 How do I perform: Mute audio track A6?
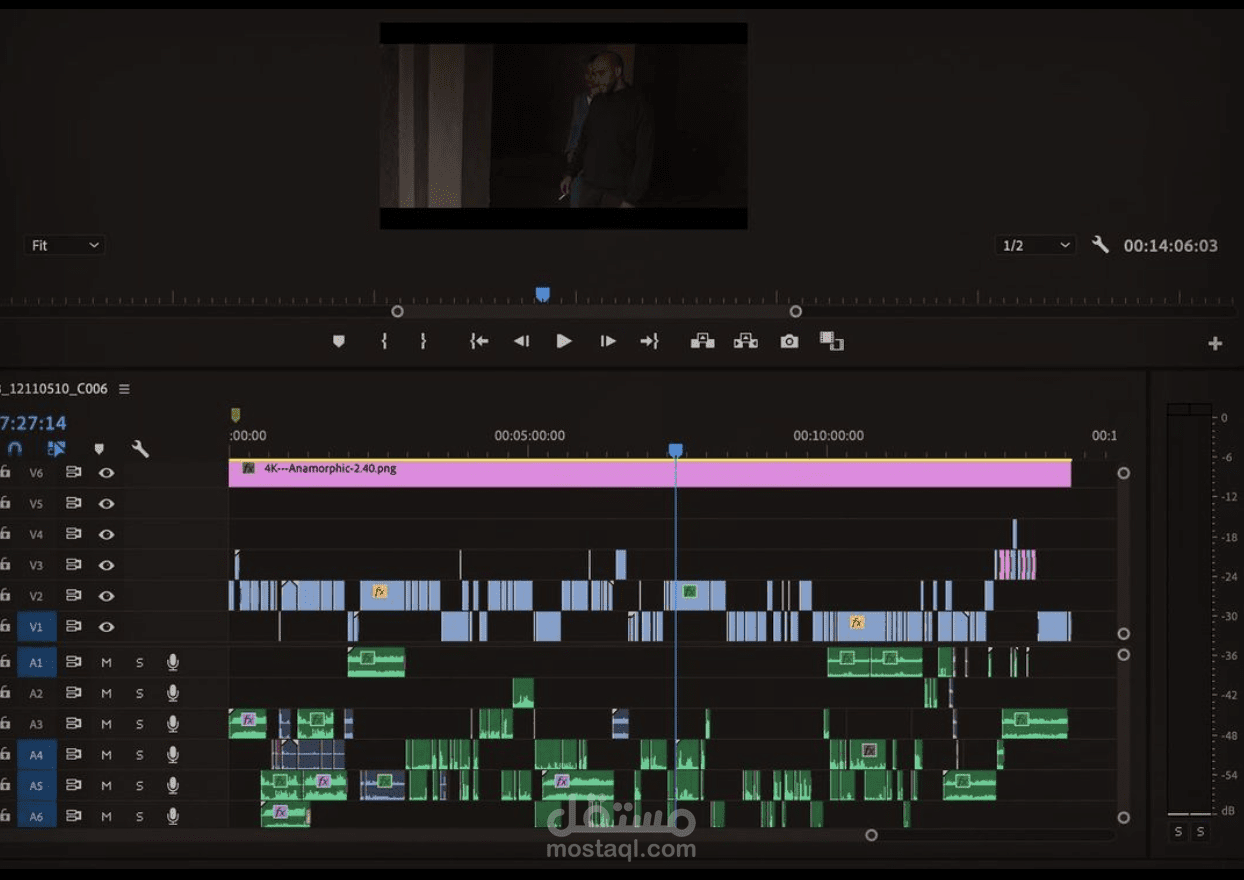pyautogui.click(x=106, y=816)
